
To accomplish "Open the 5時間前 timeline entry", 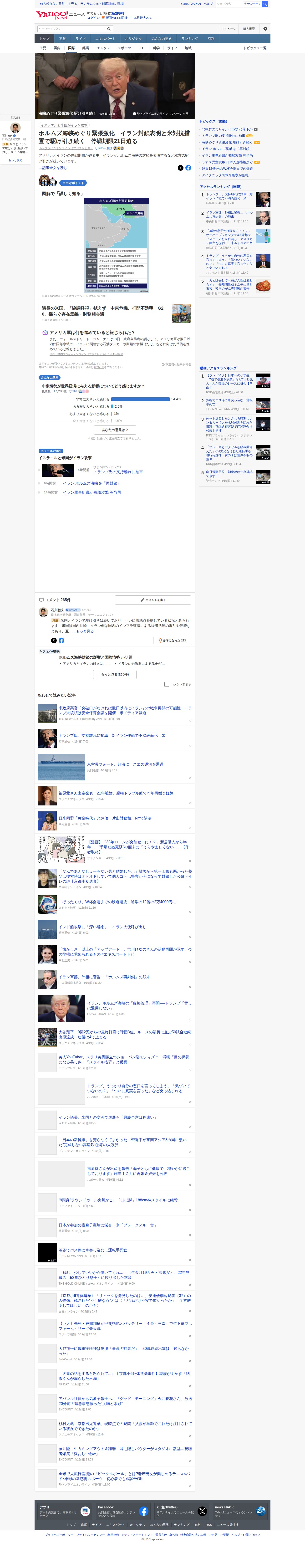I will click(x=118, y=472).
